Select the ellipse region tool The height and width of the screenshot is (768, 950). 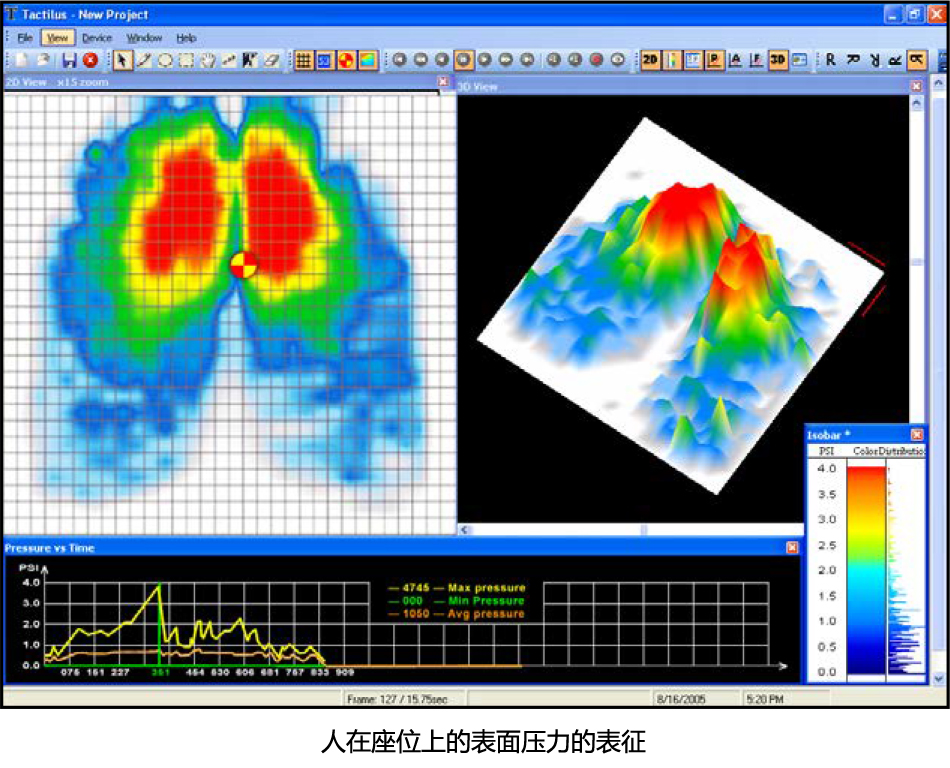(165, 60)
